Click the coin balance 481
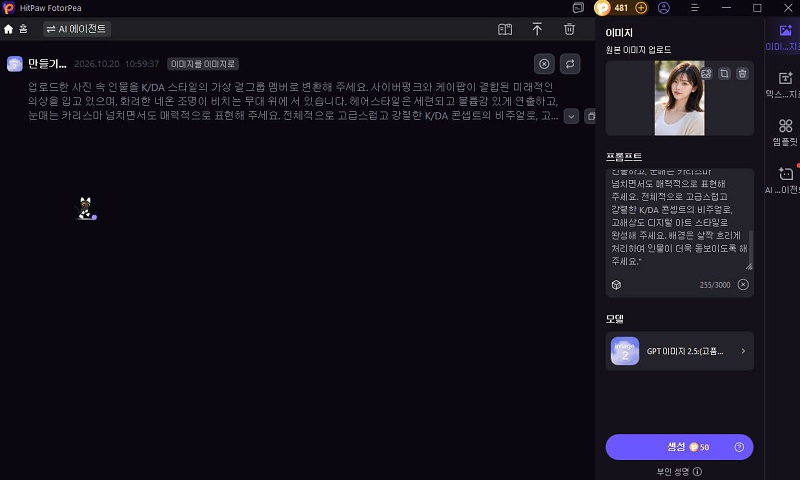The image size is (800, 480). (x=621, y=8)
